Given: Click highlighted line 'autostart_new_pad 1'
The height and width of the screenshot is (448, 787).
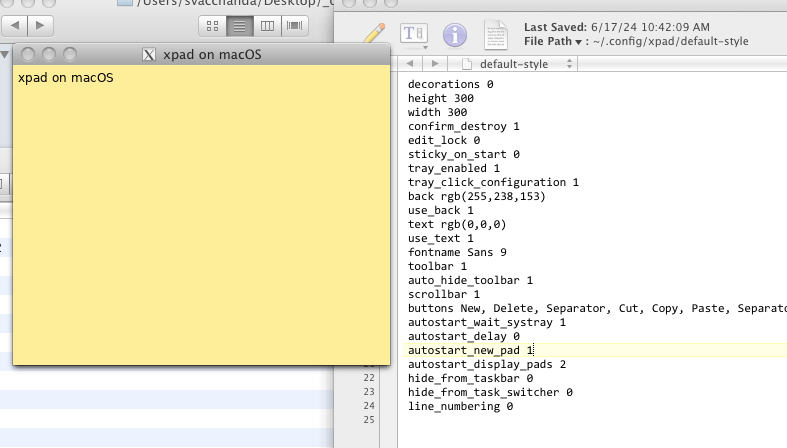Looking at the screenshot, I should click(x=470, y=351).
